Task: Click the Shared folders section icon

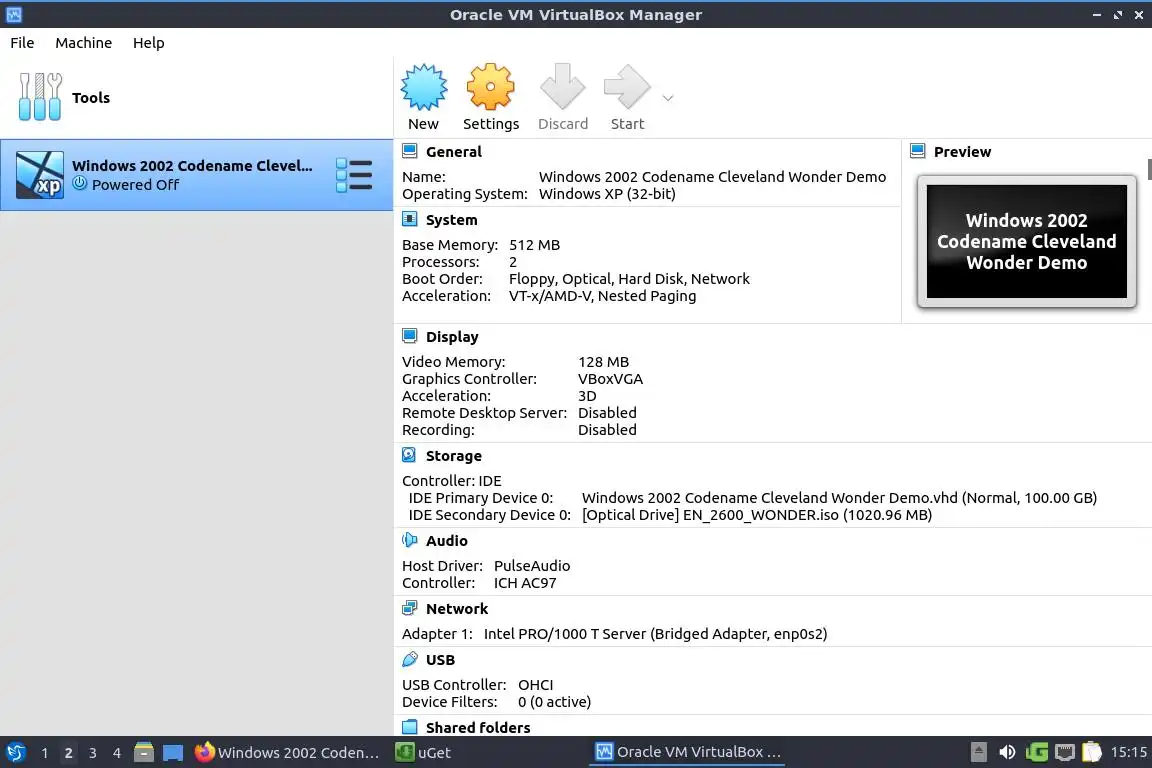Action: click(x=410, y=727)
